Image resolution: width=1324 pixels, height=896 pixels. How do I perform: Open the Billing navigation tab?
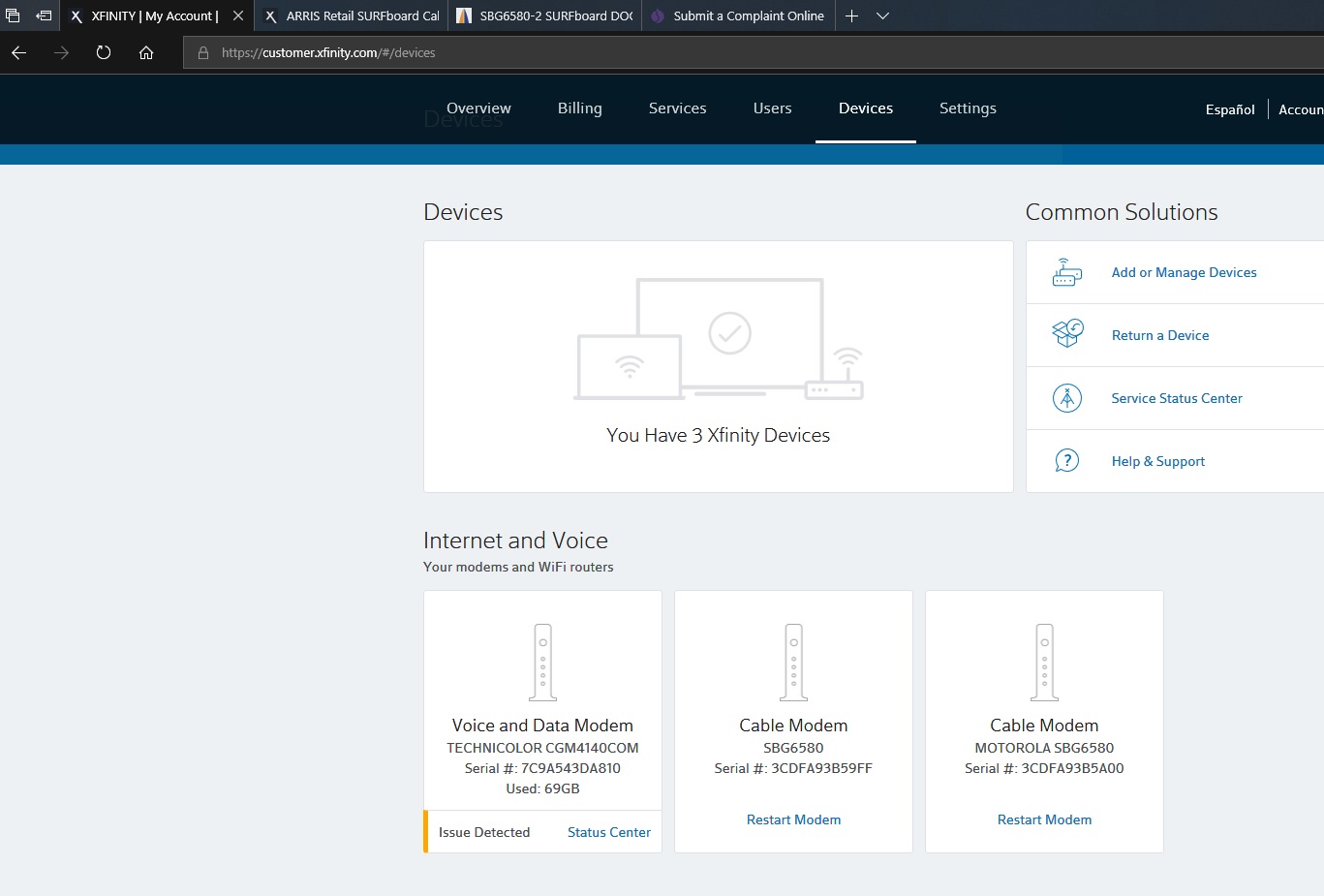(x=579, y=108)
